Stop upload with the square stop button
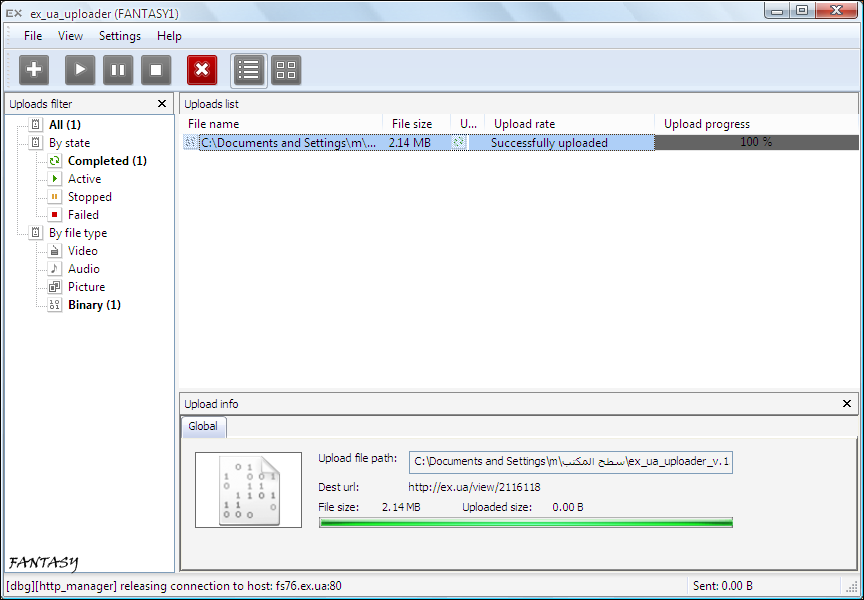This screenshot has height=600, width=864. [156, 70]
